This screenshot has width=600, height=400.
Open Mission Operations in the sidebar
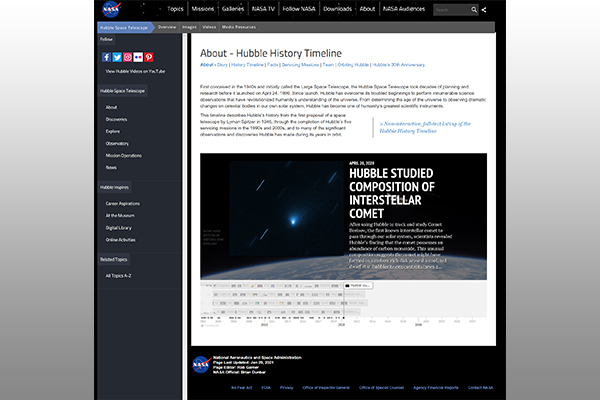coord(124,156)
